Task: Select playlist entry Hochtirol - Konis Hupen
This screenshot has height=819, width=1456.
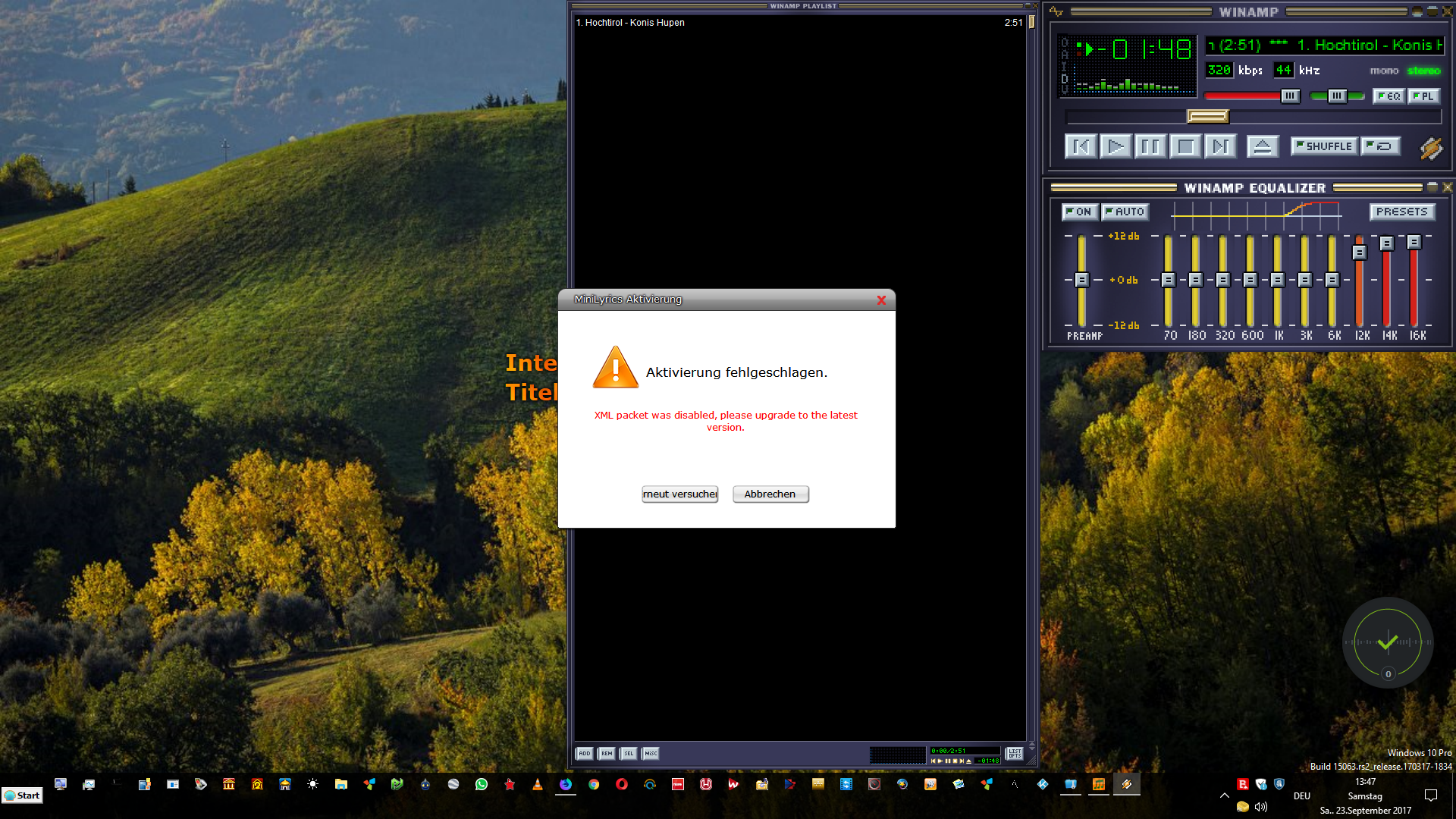Action: 799,23
